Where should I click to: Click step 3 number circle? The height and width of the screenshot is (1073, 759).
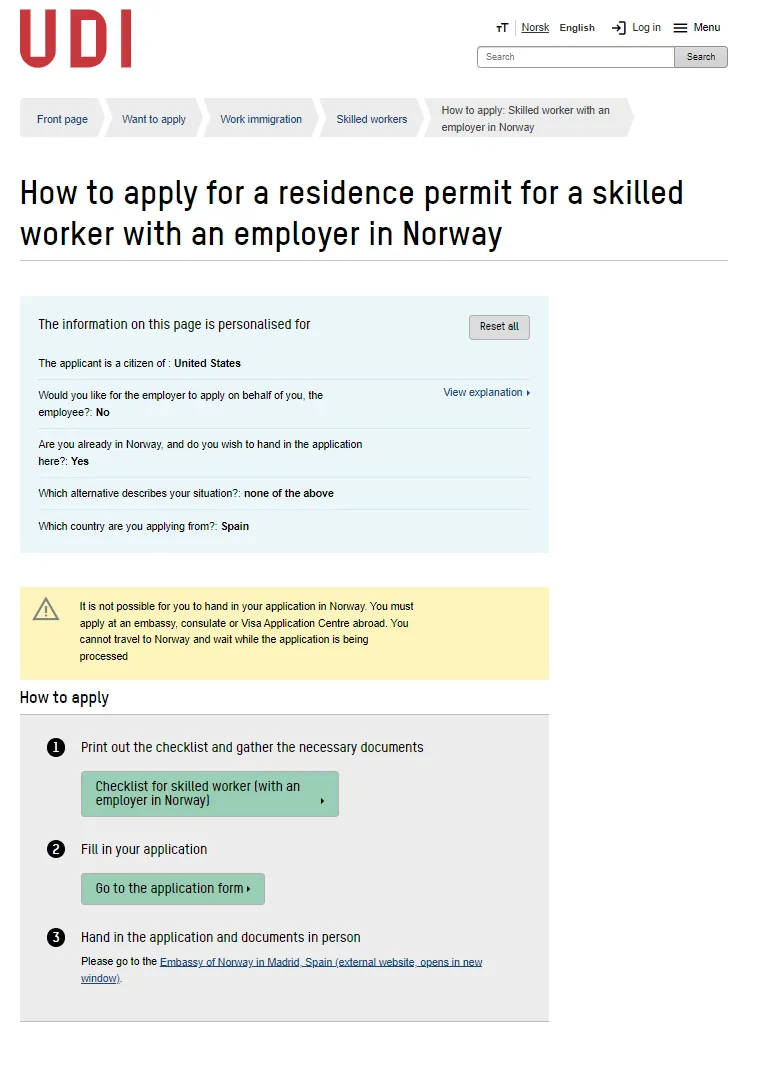55,938
